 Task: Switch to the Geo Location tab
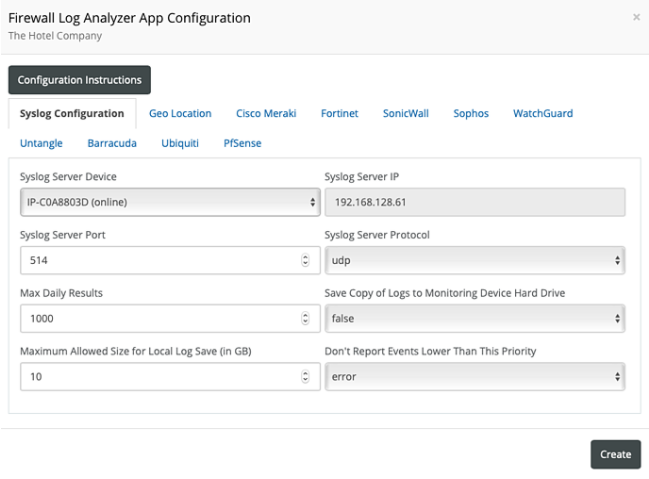180,113
